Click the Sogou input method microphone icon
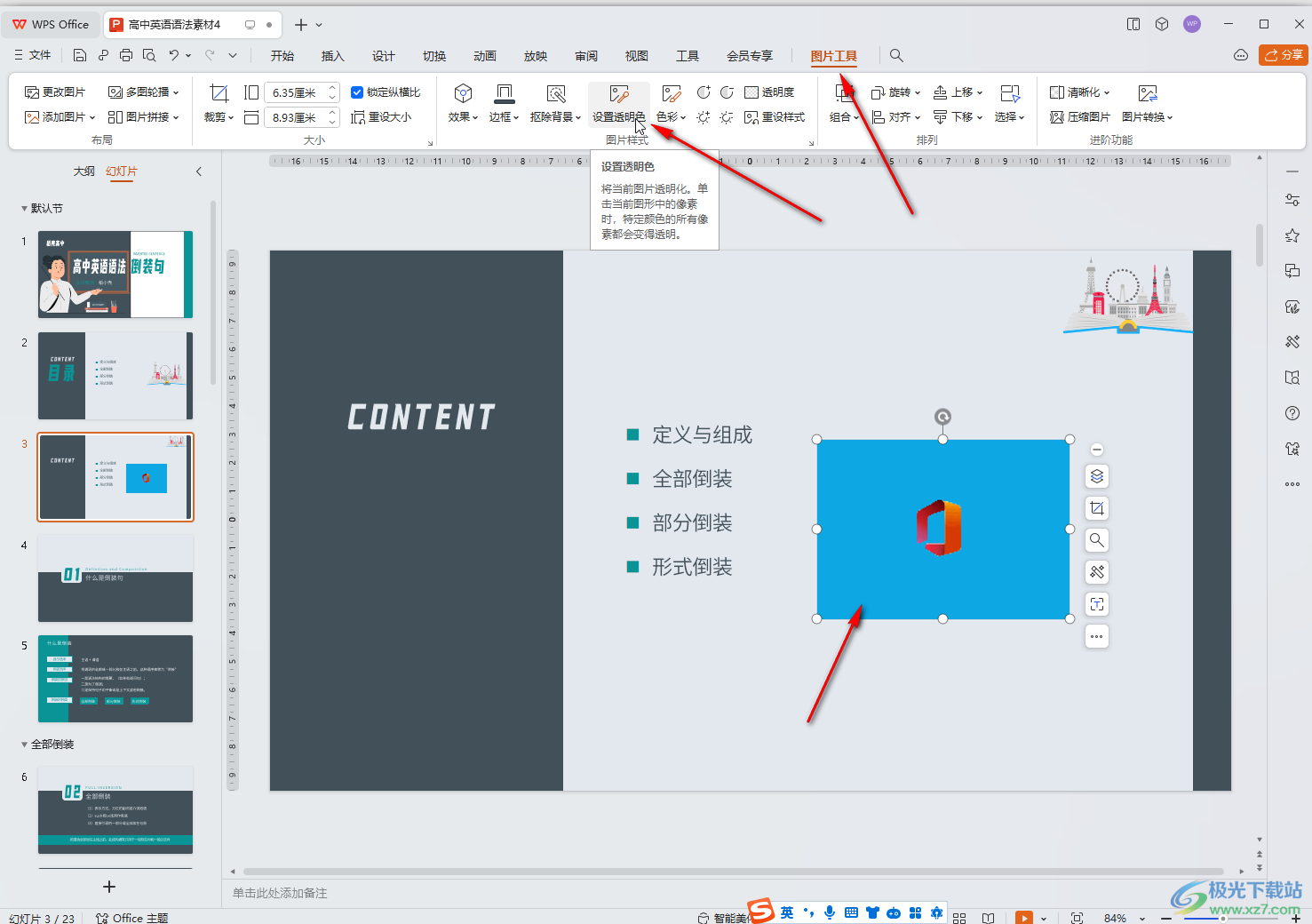The image size is (1312, 924). coord(830,912)
